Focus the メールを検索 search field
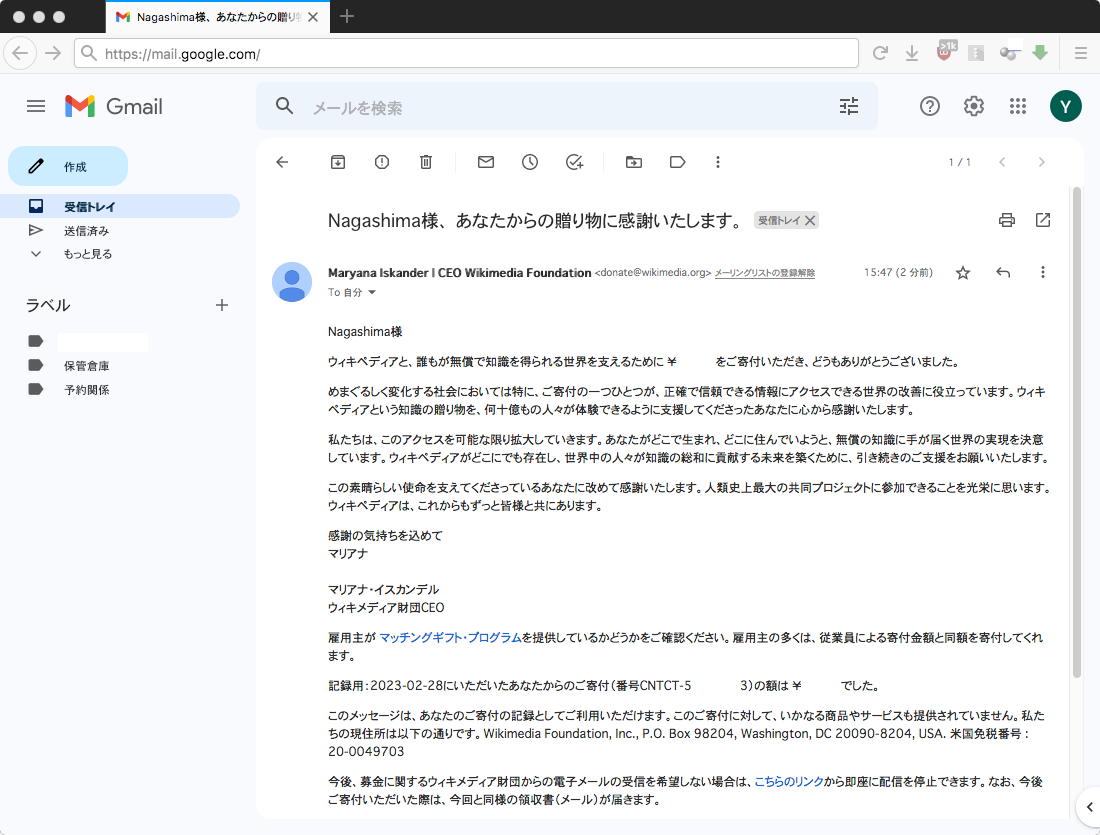Viewport: 1100px width, 835px height. tap(568, 107)
